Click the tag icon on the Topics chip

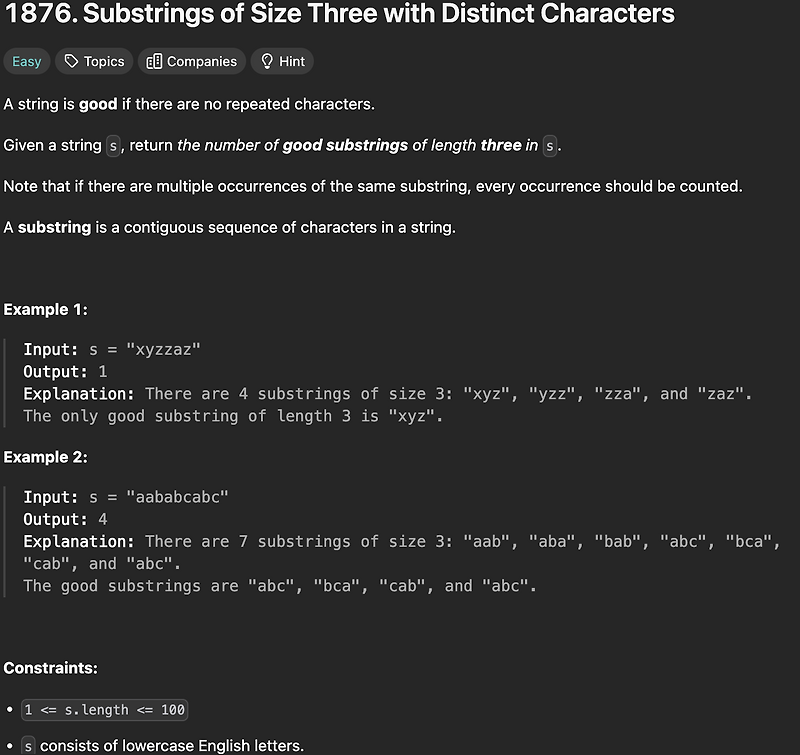click(x=70, y=61)
